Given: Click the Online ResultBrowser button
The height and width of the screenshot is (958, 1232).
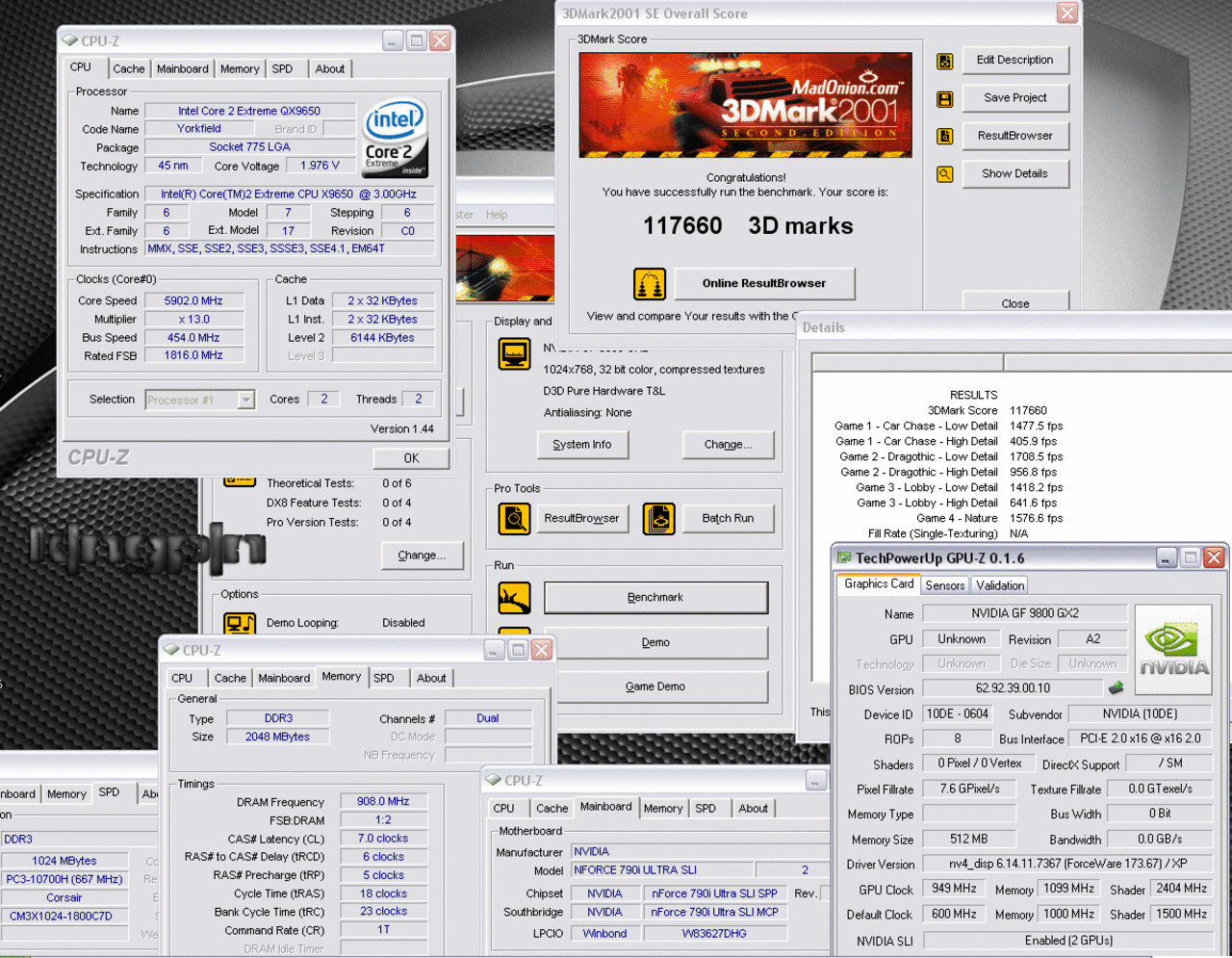Looking at the screenshot, I should [764, 284].
